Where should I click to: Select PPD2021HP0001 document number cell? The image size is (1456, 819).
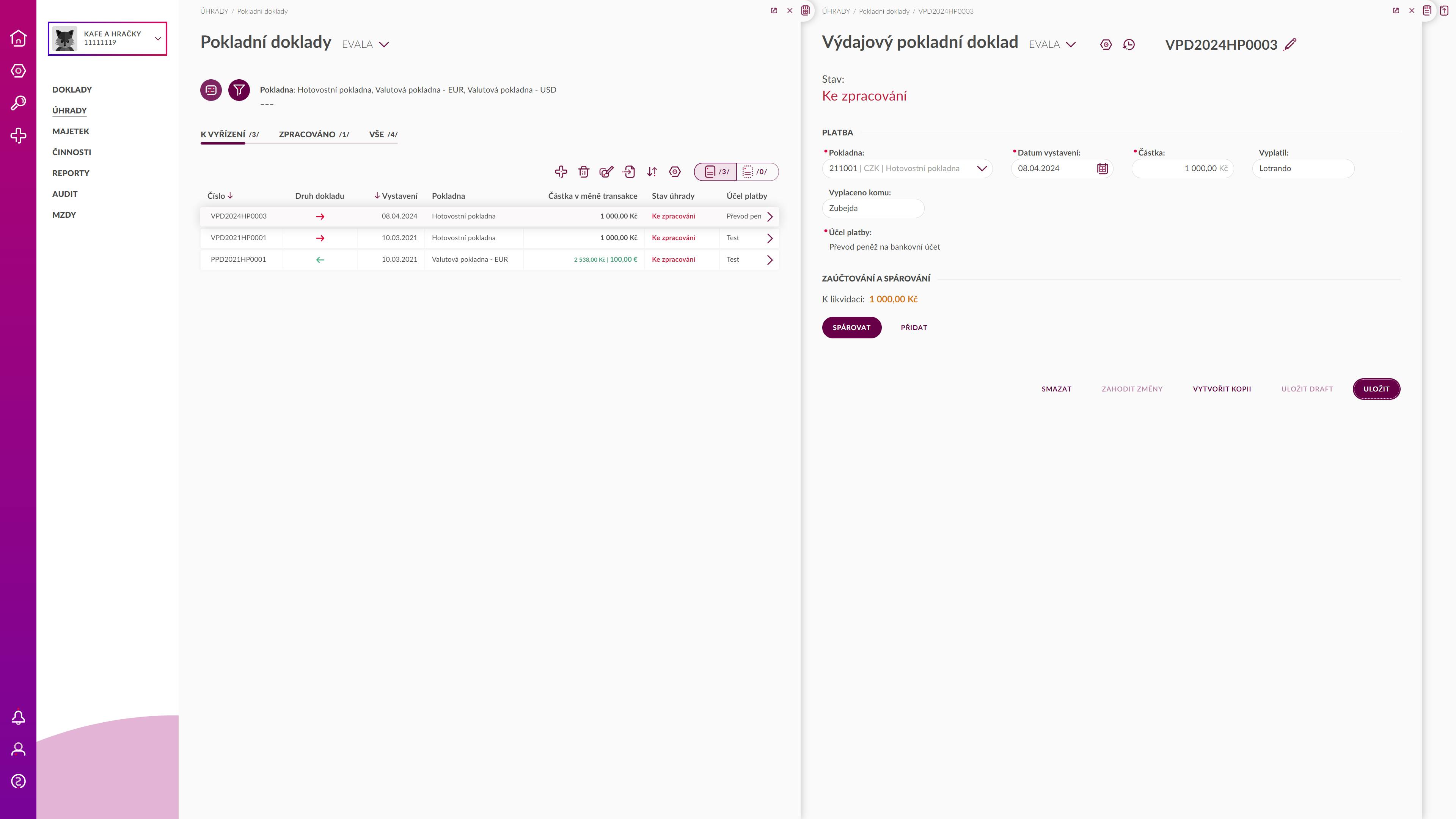click(x=239, y=260)
